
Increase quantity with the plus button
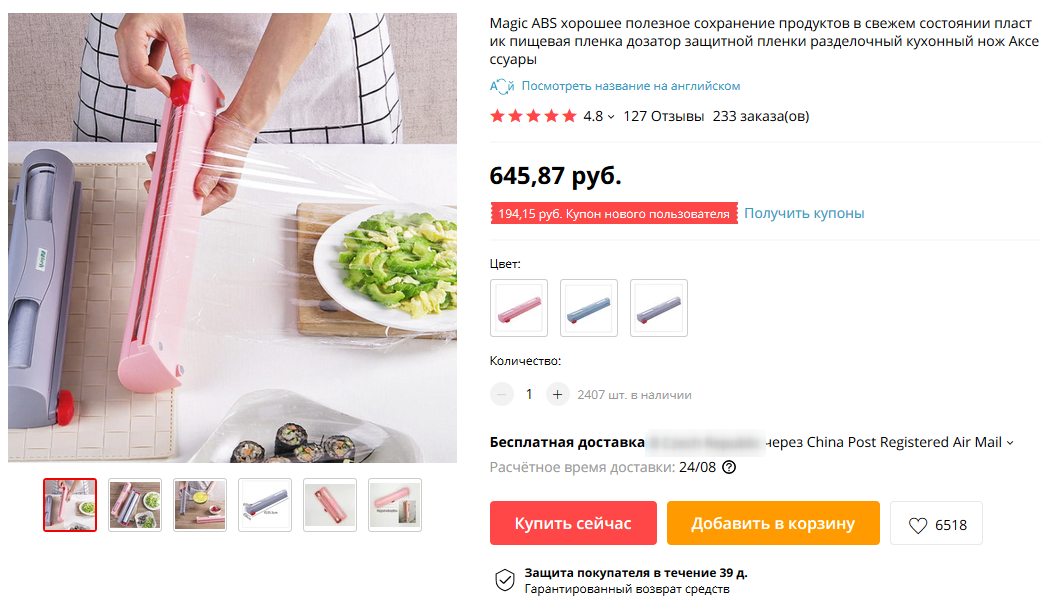pyautogui.click(x=558, y=394)
